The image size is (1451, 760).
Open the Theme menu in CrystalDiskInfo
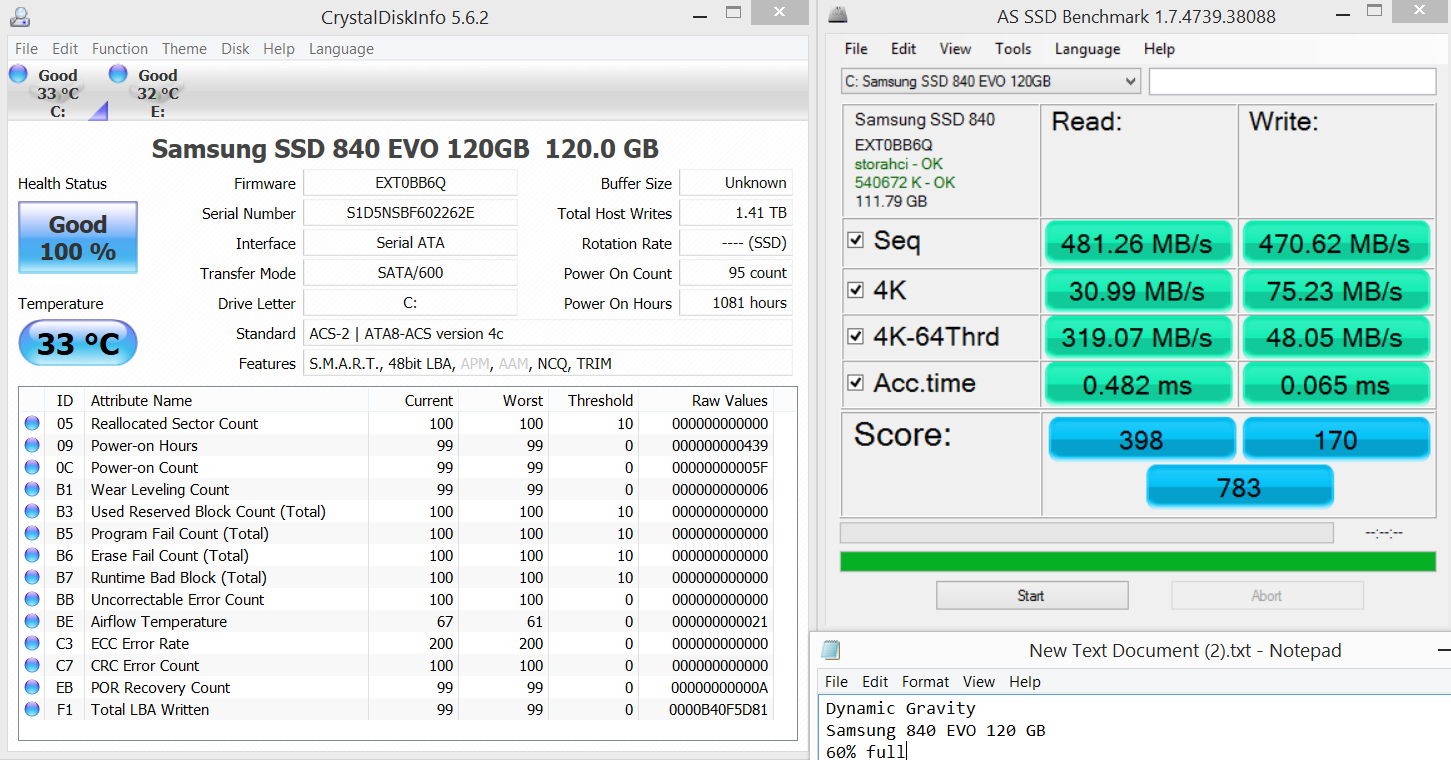pos(184,49)
